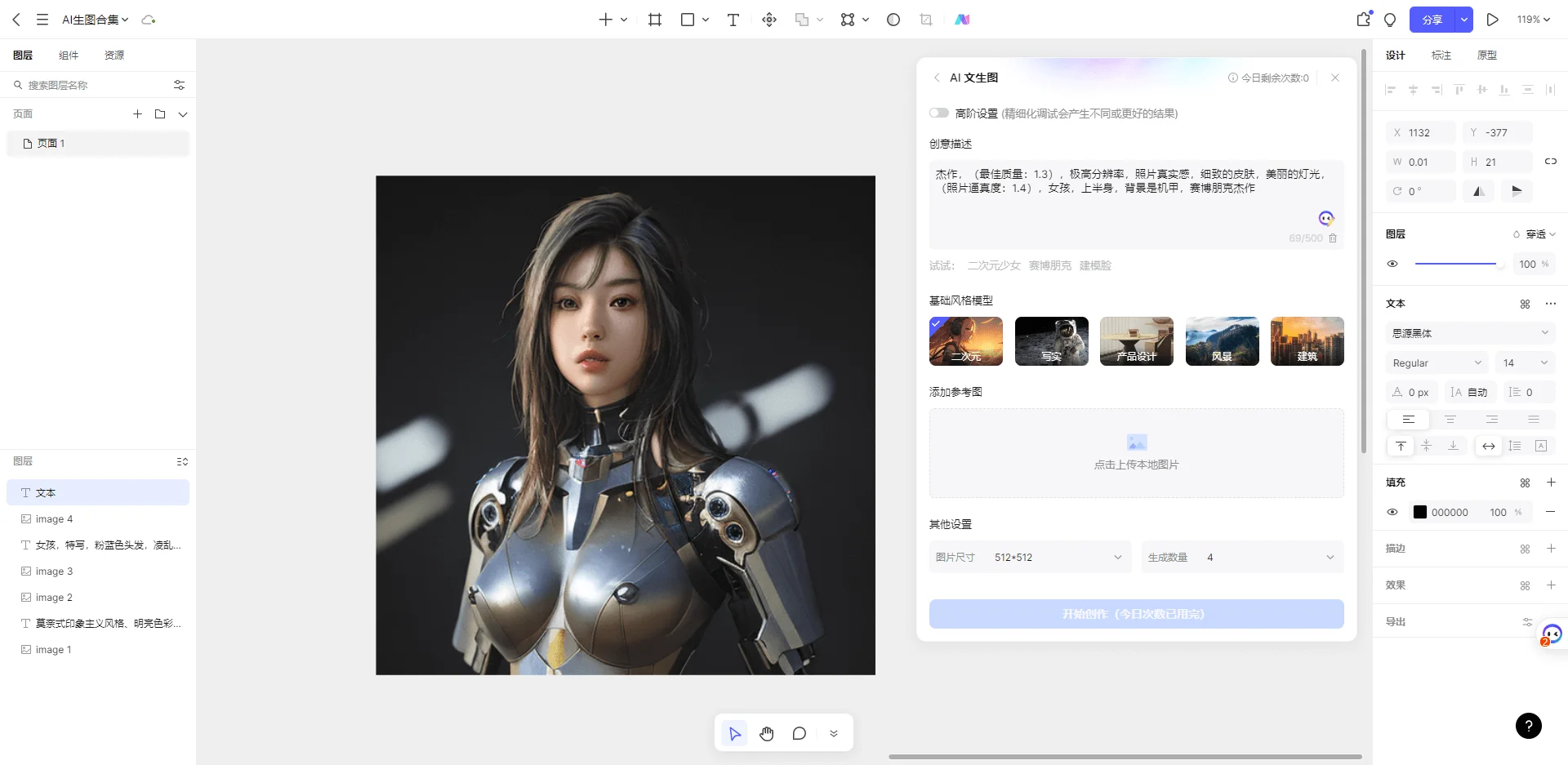1568x765 pixels.
Task: Select the Text tool in top toolbar
Action: (x=733, y=20)
